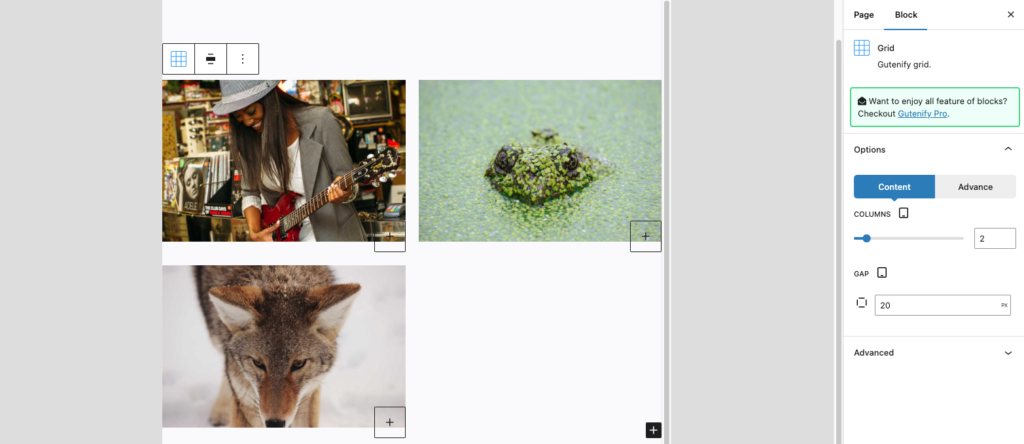Toggle responsive device icon beside Columns
1024x444 pixels.
click(x=904, y=213)
